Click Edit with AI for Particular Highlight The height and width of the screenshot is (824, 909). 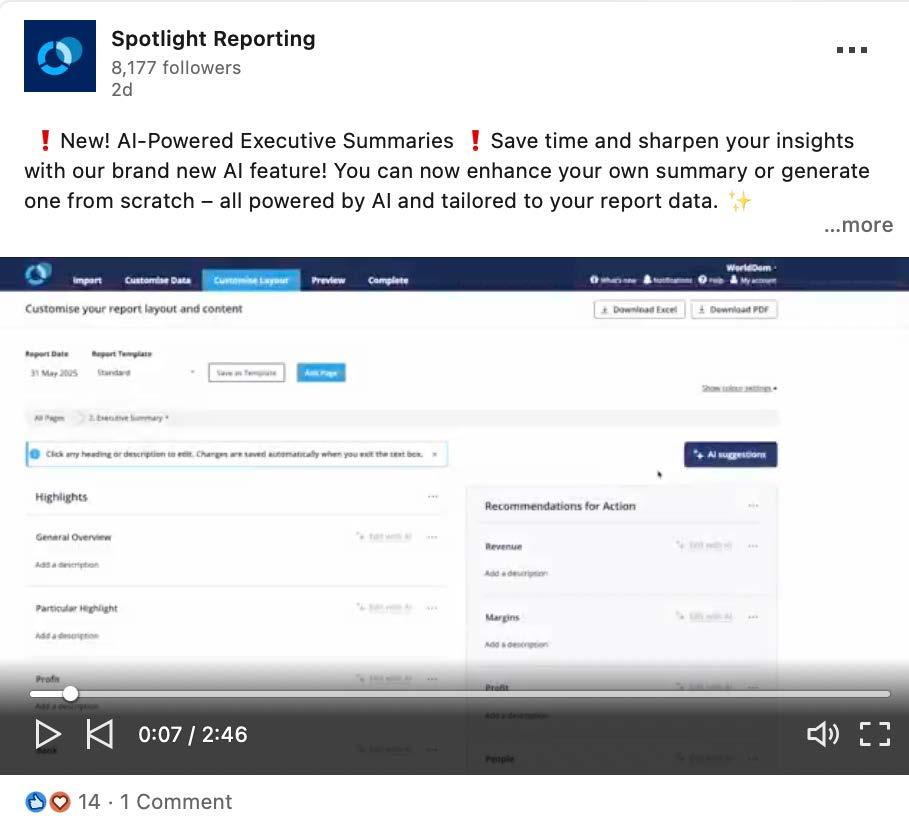[x=384, y=608]
